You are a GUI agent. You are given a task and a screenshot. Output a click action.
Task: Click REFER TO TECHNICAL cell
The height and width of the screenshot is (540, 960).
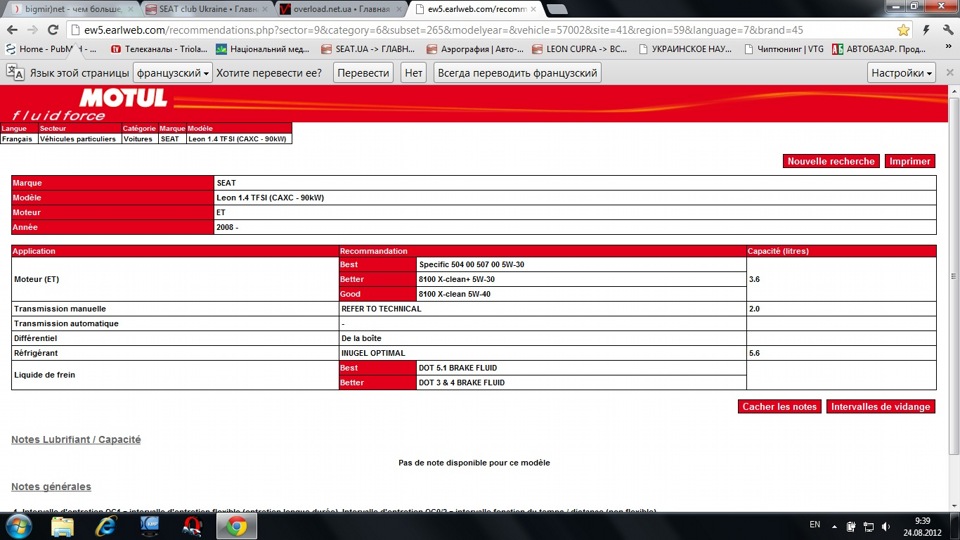542,309
